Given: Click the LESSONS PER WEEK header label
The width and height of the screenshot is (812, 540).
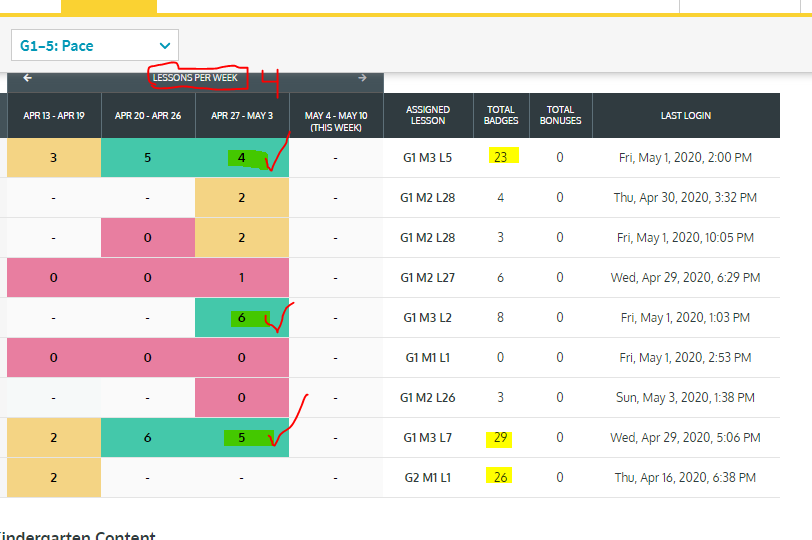Looking at the screenshot, I should [x=195, y=78].
